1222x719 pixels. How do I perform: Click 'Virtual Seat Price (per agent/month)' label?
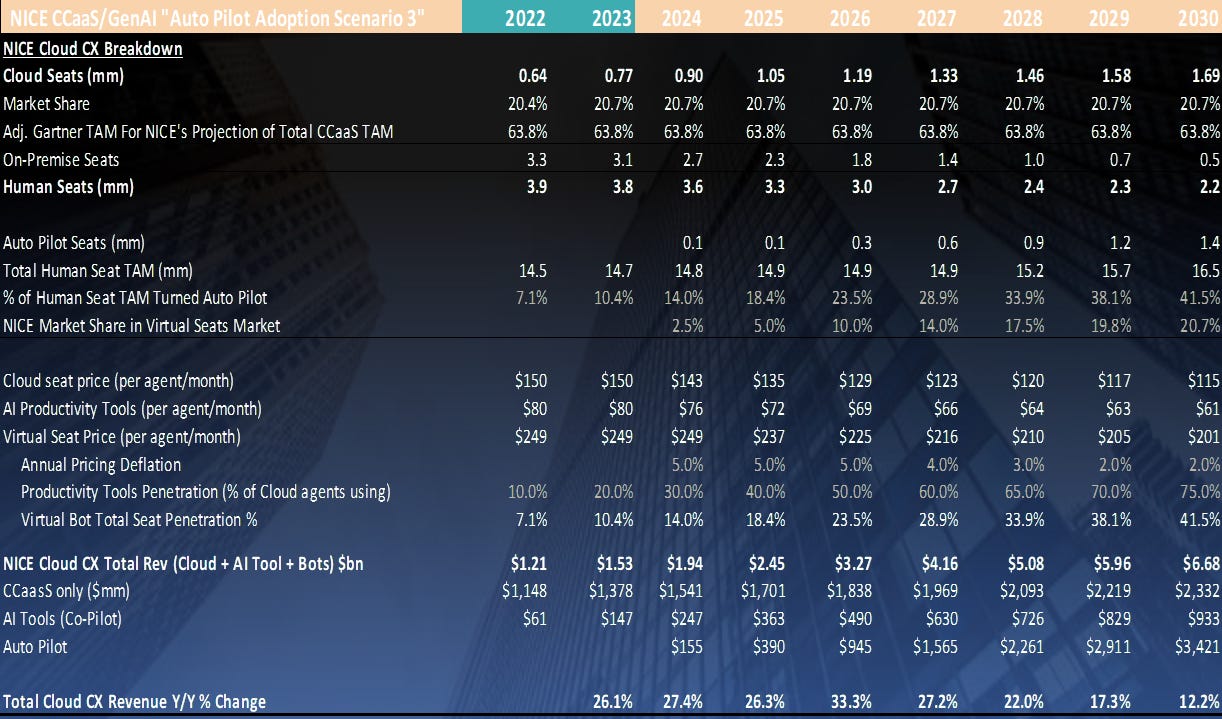[122, 436]
